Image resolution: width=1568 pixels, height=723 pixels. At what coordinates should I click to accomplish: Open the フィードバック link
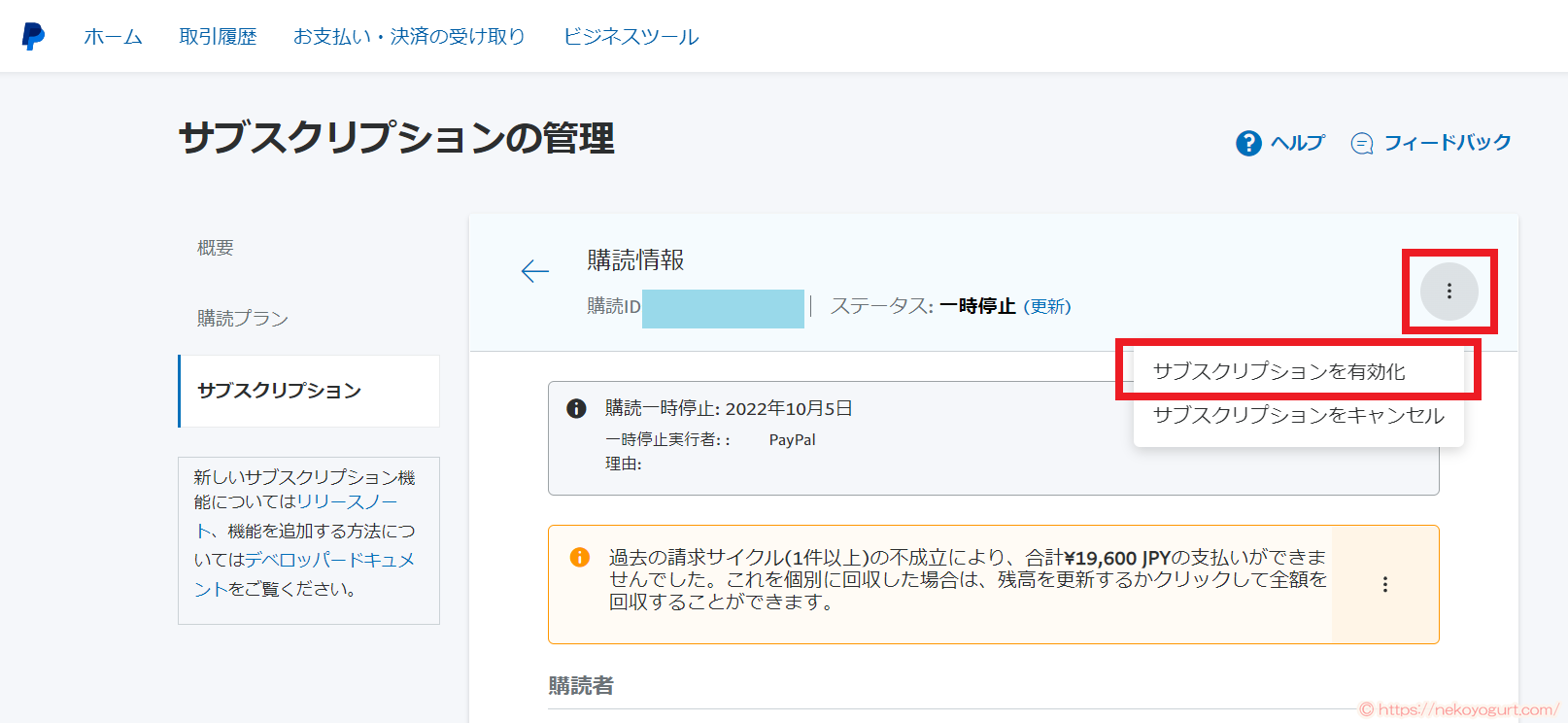tap(1447, 143)
